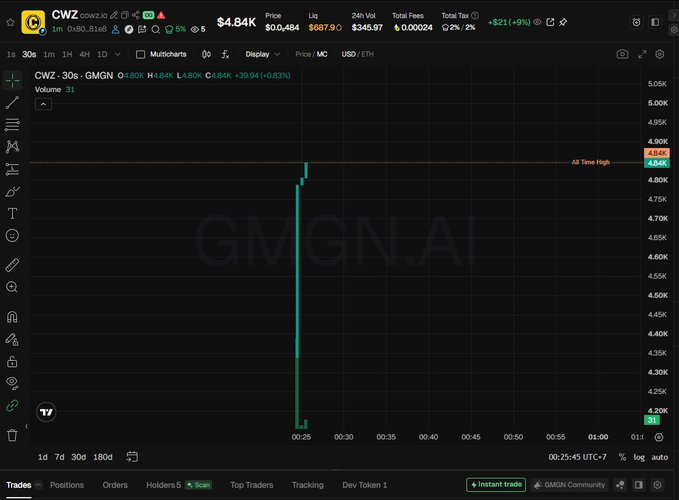
Task: Open the add-note icon next to the contract address
Action: pos(142,29)
